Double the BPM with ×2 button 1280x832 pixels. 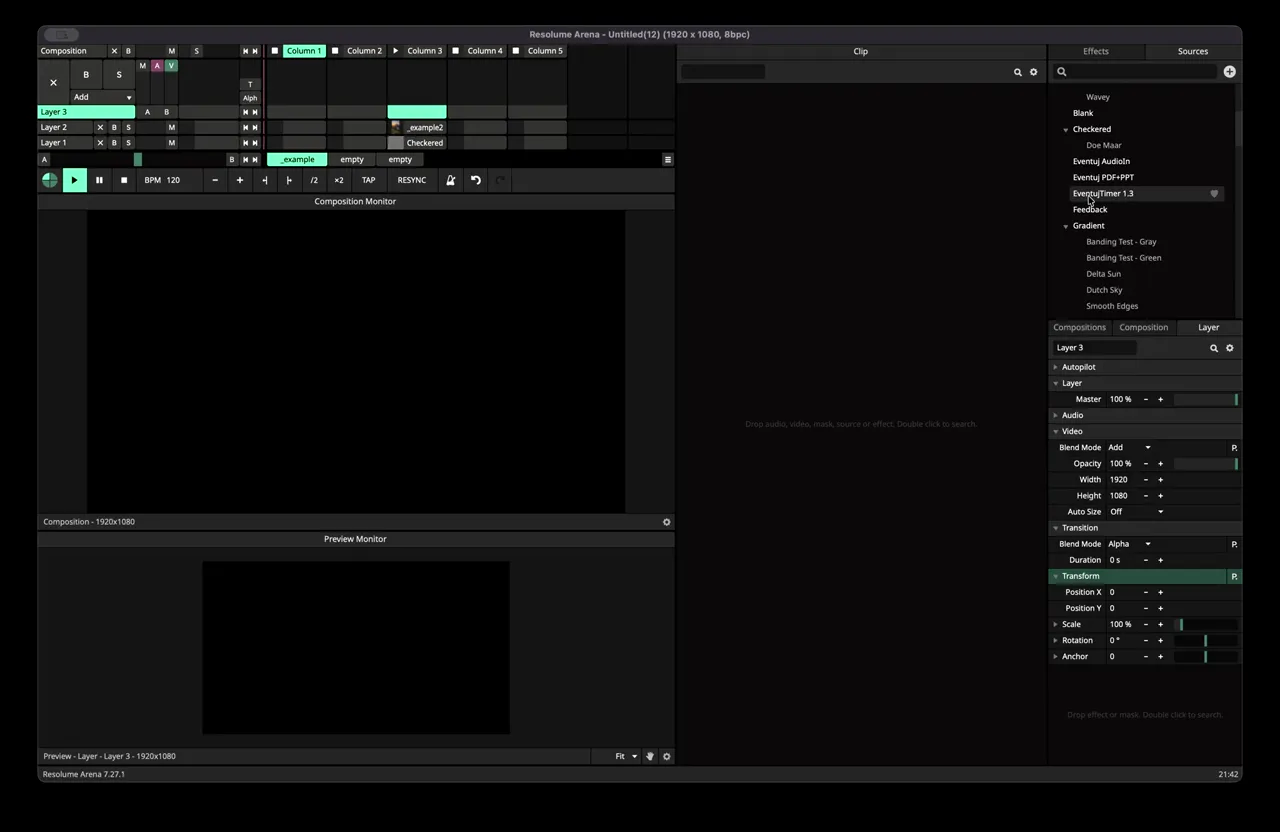tap(339, 180)
